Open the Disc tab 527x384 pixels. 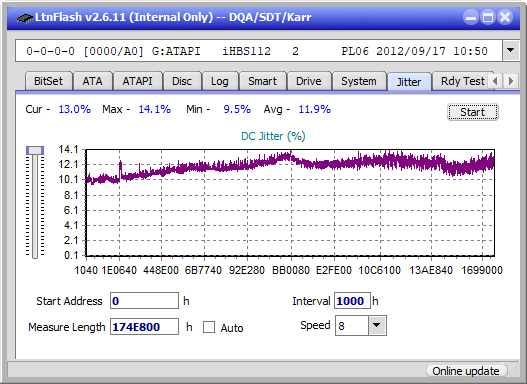(182, 81)
